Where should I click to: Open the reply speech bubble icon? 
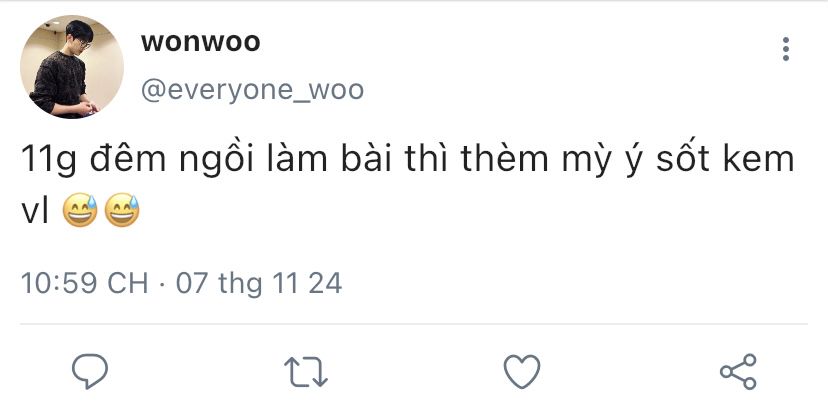90,371
